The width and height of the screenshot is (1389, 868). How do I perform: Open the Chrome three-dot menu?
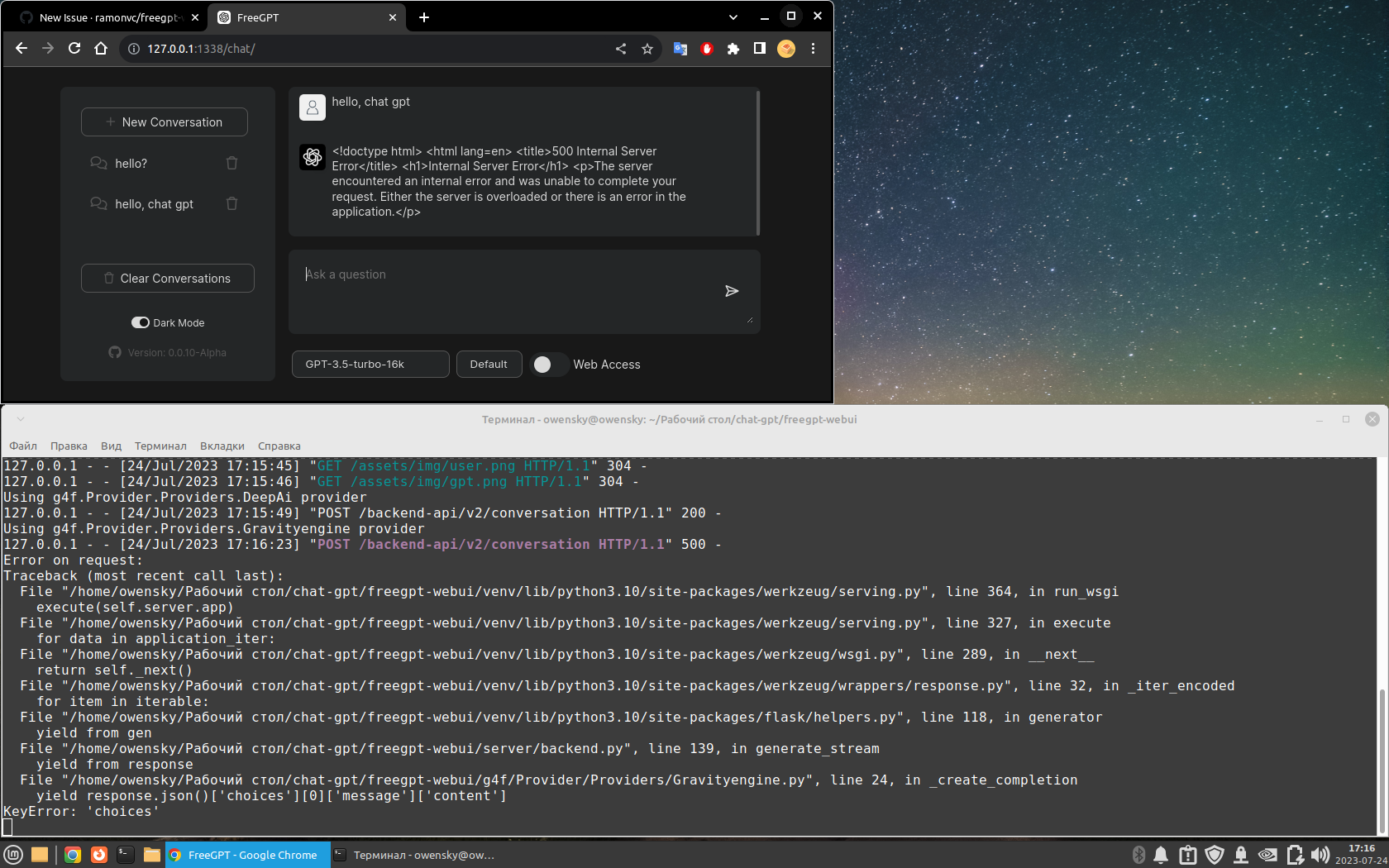[813, 49]
